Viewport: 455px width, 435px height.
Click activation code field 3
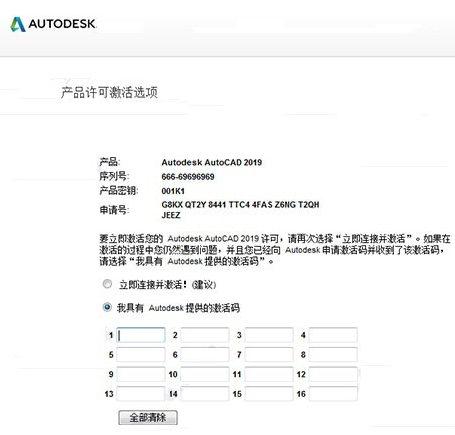pos(269,335)
